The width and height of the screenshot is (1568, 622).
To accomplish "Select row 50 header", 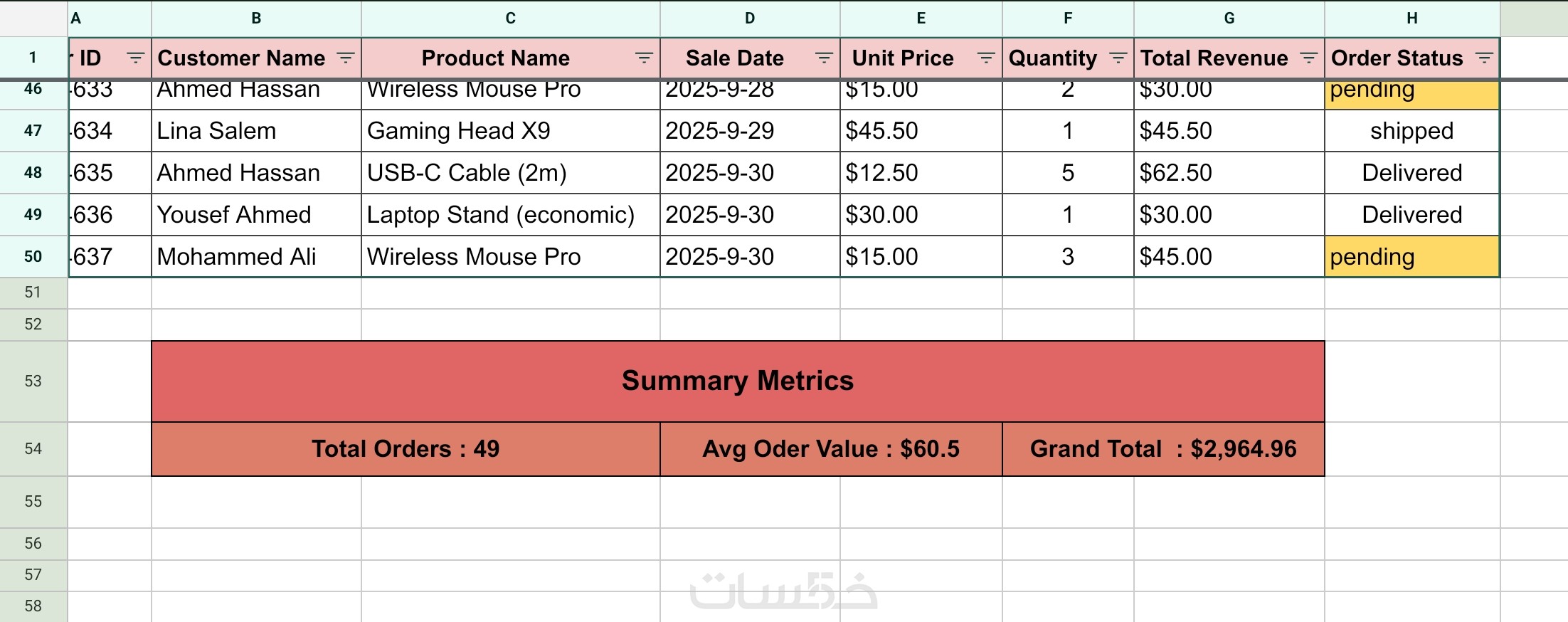I will (33, 257).
